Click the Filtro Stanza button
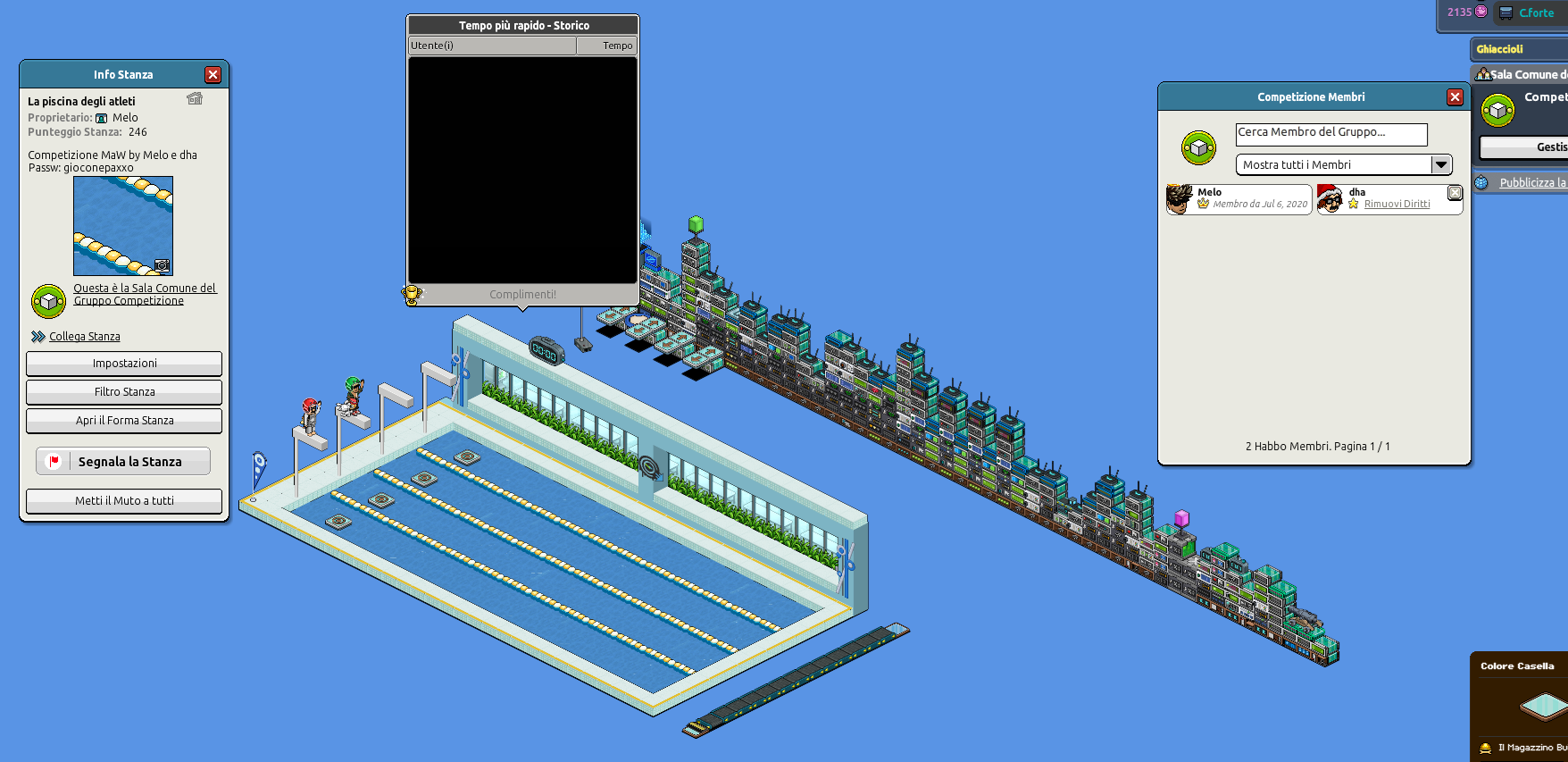 coord(124,392)
